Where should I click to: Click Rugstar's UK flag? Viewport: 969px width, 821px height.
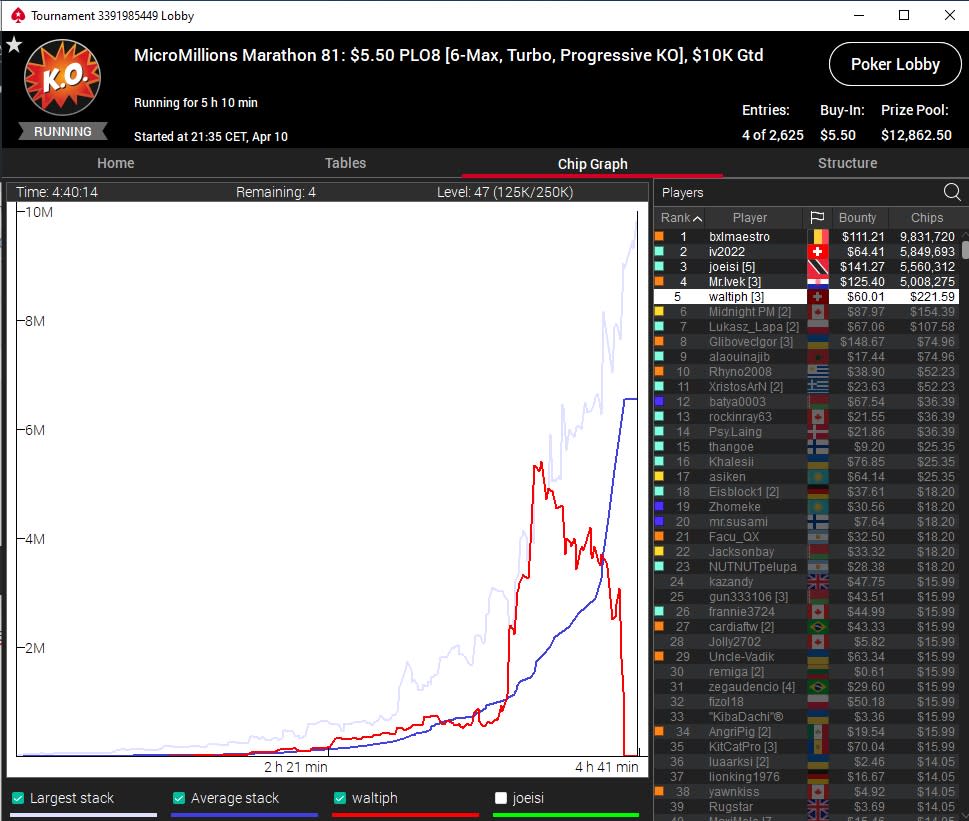point(818,806)
